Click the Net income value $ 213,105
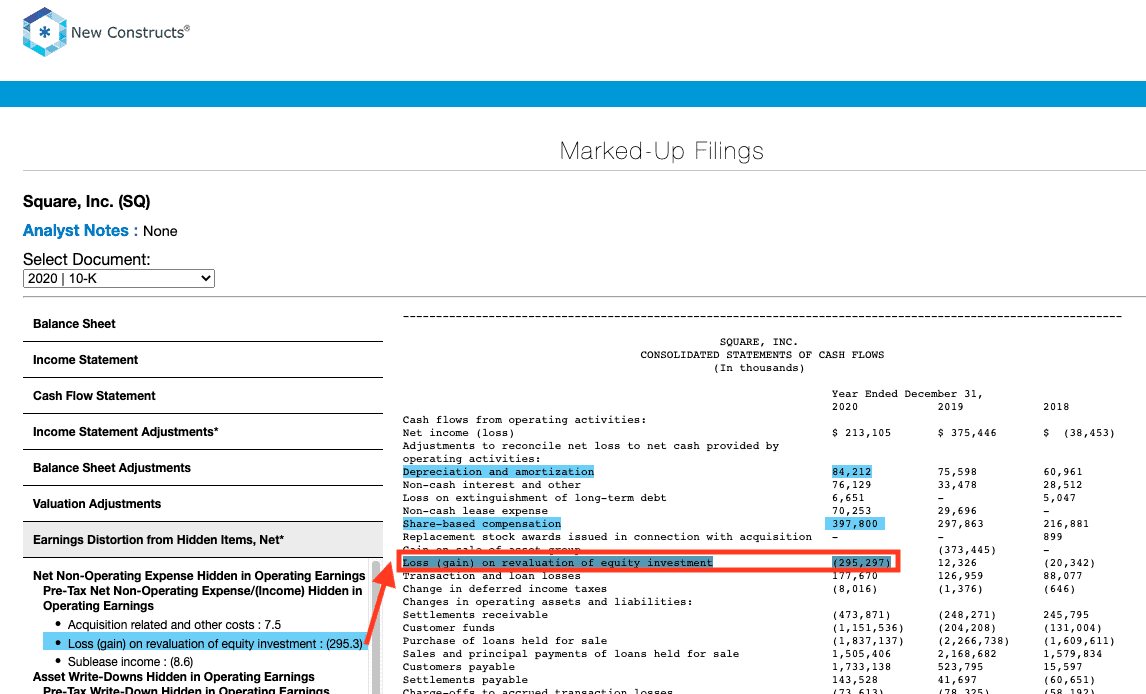The width and height of the screenshot is (1146, 694). pos(861,432)
